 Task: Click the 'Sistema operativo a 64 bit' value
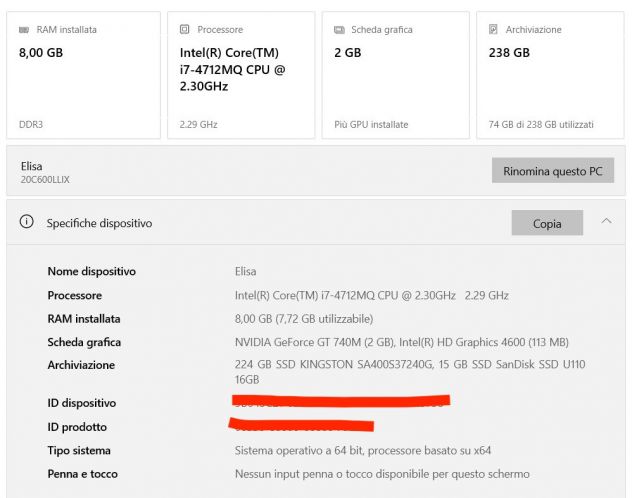click(x=363, y=450)
